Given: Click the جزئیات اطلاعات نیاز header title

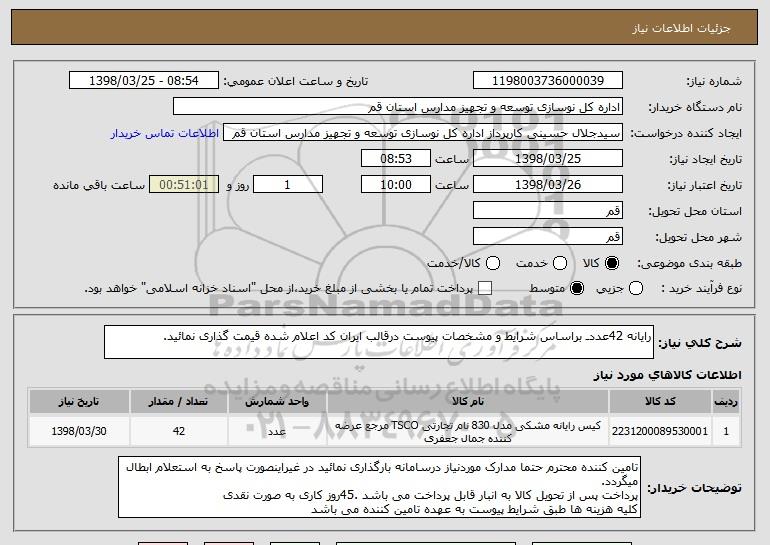Looking at the screenshot, I should tap(681, 28).
